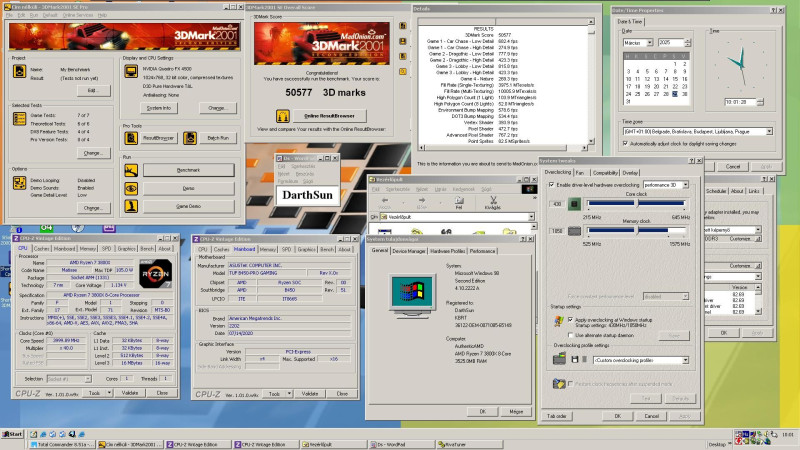Open the performance 3D mode dropdown
The width and height of the screenshot is (800, 450).
685,185
